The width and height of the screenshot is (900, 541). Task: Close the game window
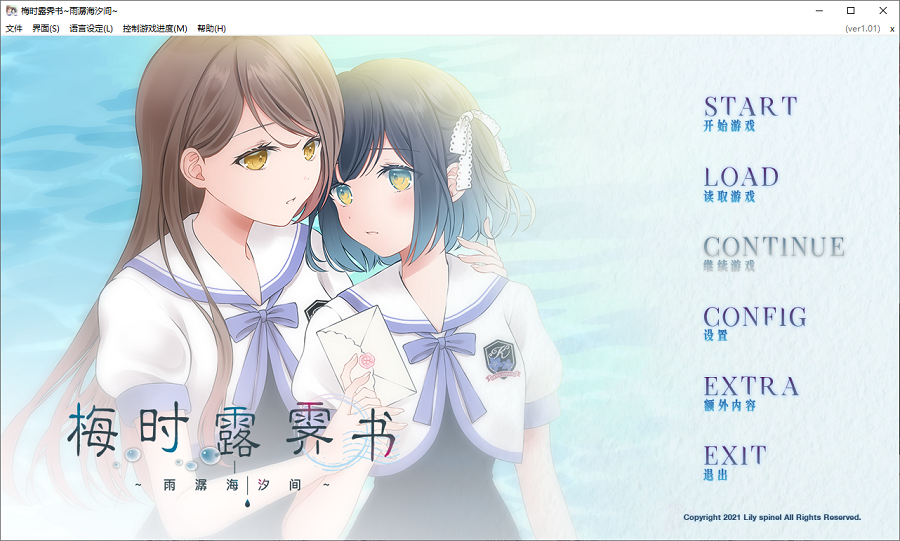(883, 10)
